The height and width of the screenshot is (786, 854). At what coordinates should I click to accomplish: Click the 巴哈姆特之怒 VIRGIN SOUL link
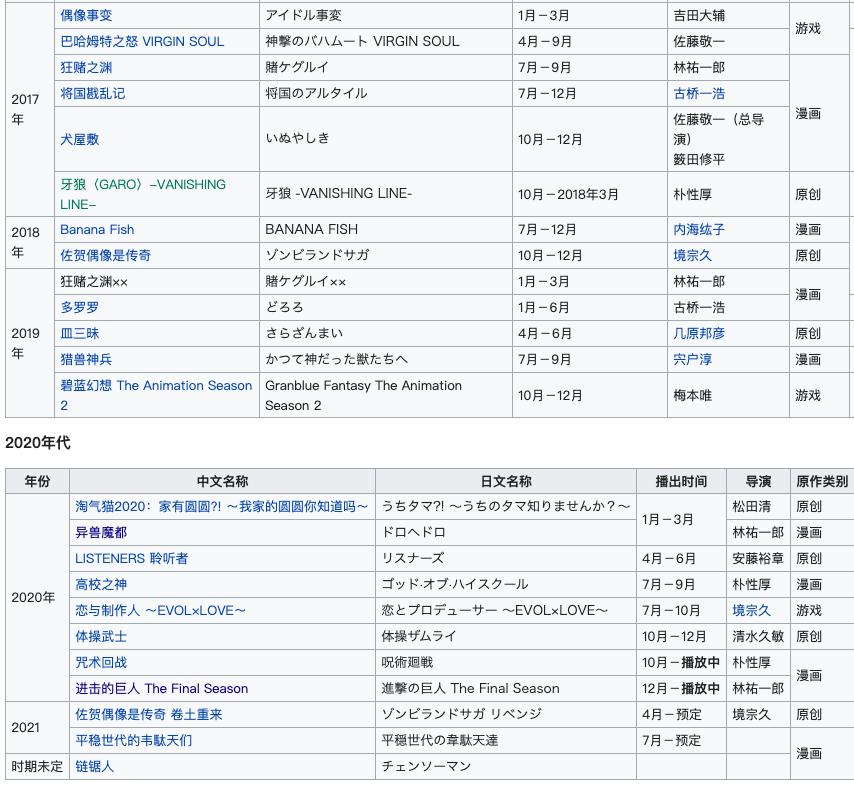click(142, 41)
